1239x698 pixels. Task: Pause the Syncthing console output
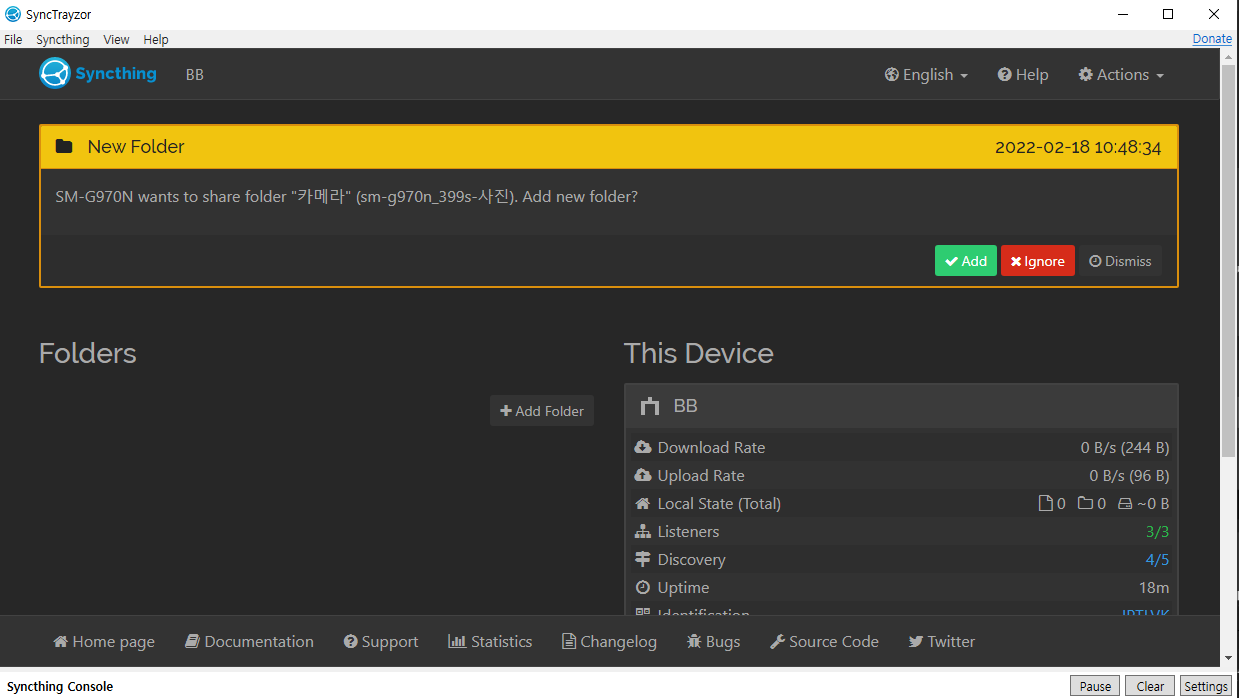(x=1095, y=686)
